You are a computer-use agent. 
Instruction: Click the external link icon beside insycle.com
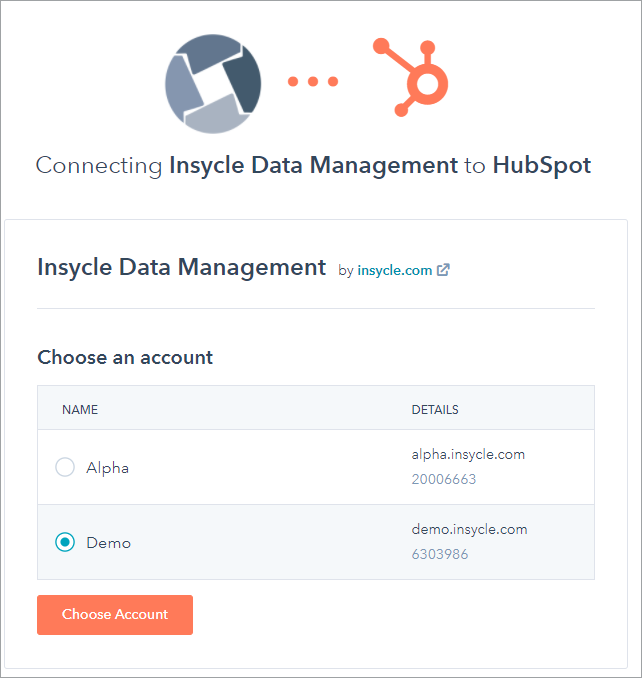pyautogui.click(x=443, y=270)
